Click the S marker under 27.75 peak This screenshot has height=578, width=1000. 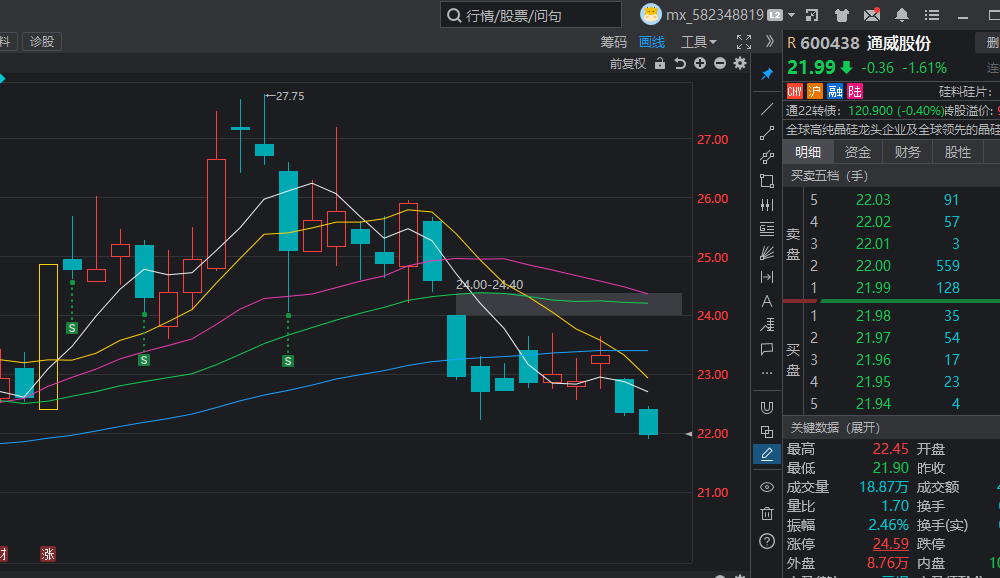(288, 361)
